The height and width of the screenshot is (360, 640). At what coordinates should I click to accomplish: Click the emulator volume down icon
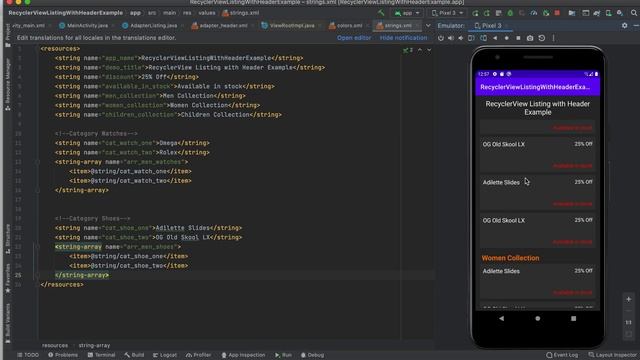[460, 38]
